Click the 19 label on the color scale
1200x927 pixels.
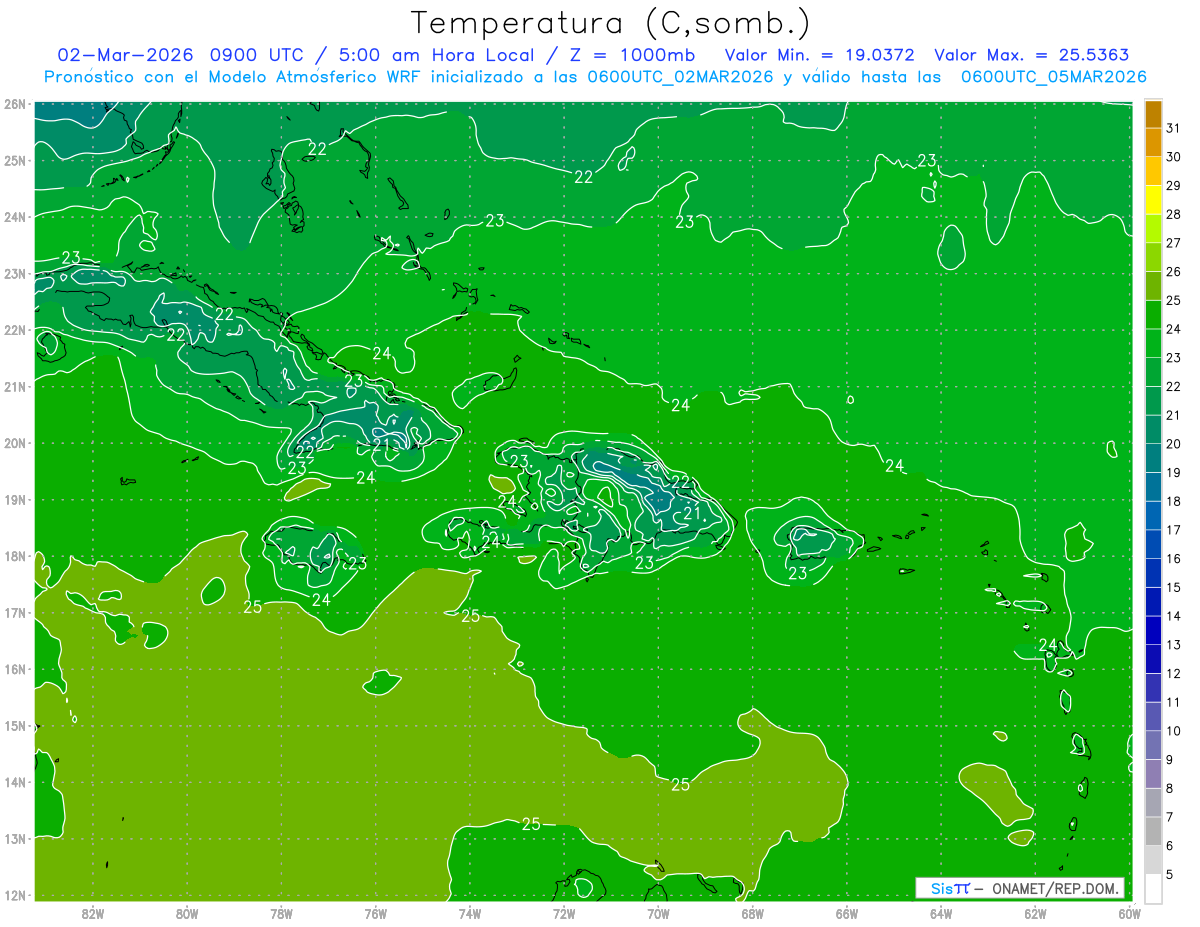(x=1173, y=472)
